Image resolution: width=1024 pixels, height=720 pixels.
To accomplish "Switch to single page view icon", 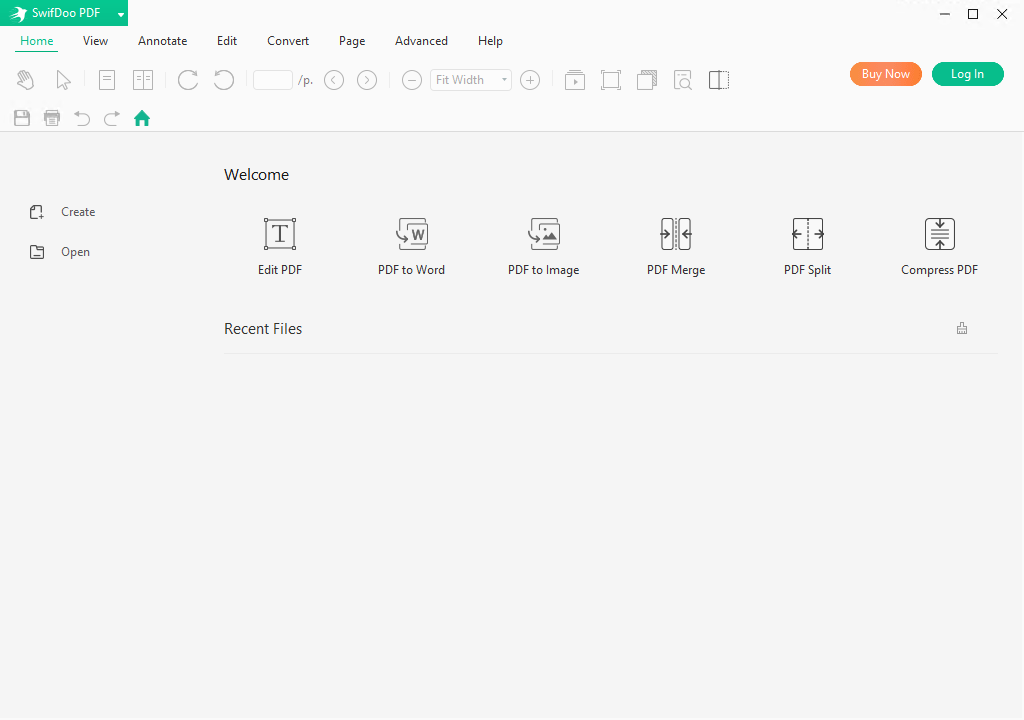I will point(107,80).
